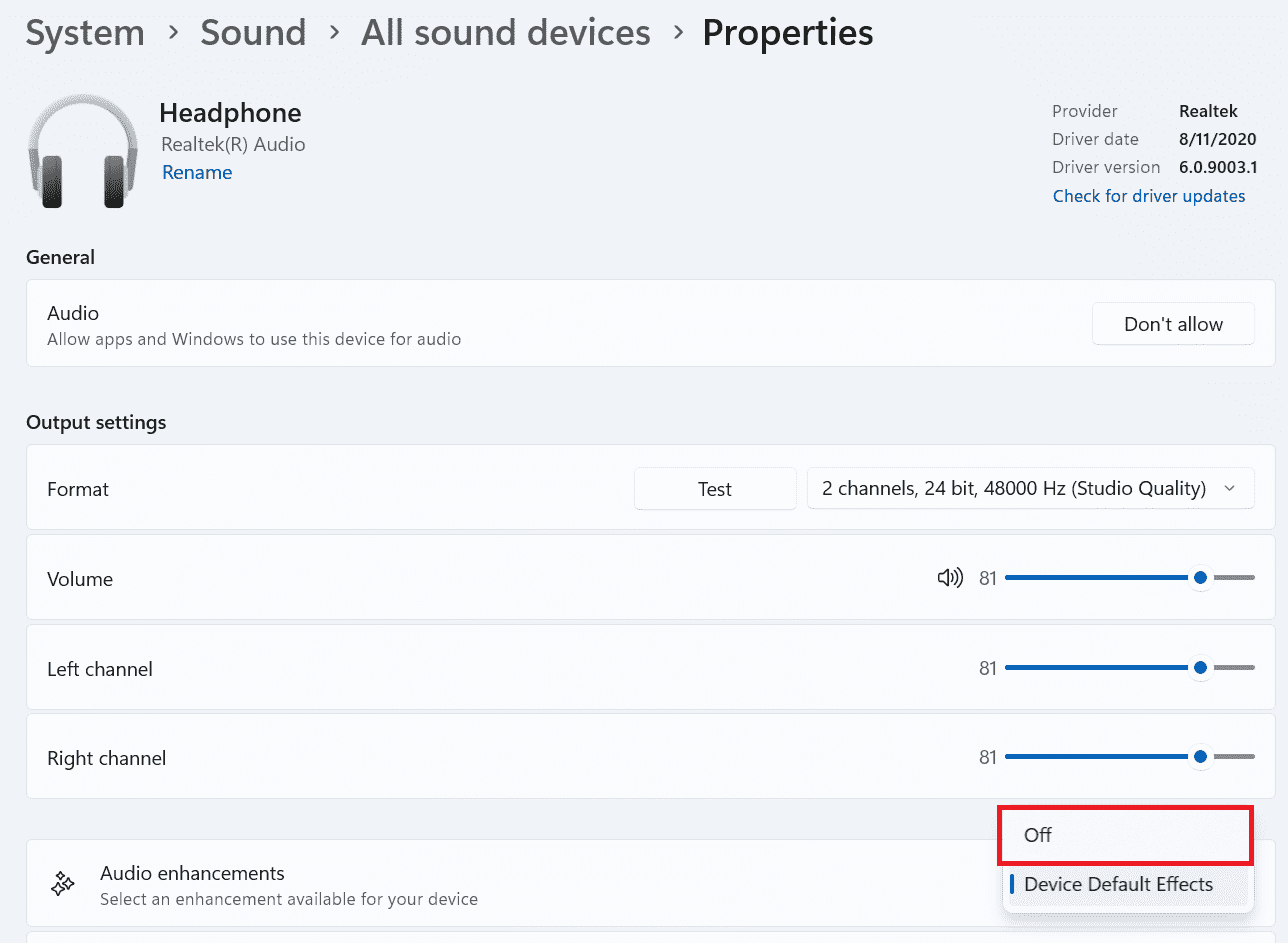Select Off for audio enhancements
The image size is (1288, 943).
click(1124, 834)
